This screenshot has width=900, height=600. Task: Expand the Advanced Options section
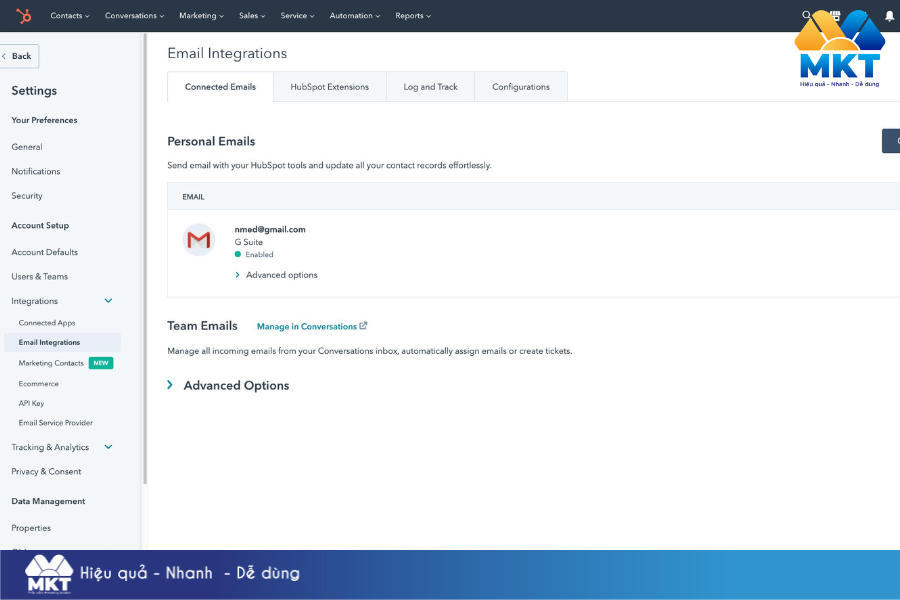228,385
